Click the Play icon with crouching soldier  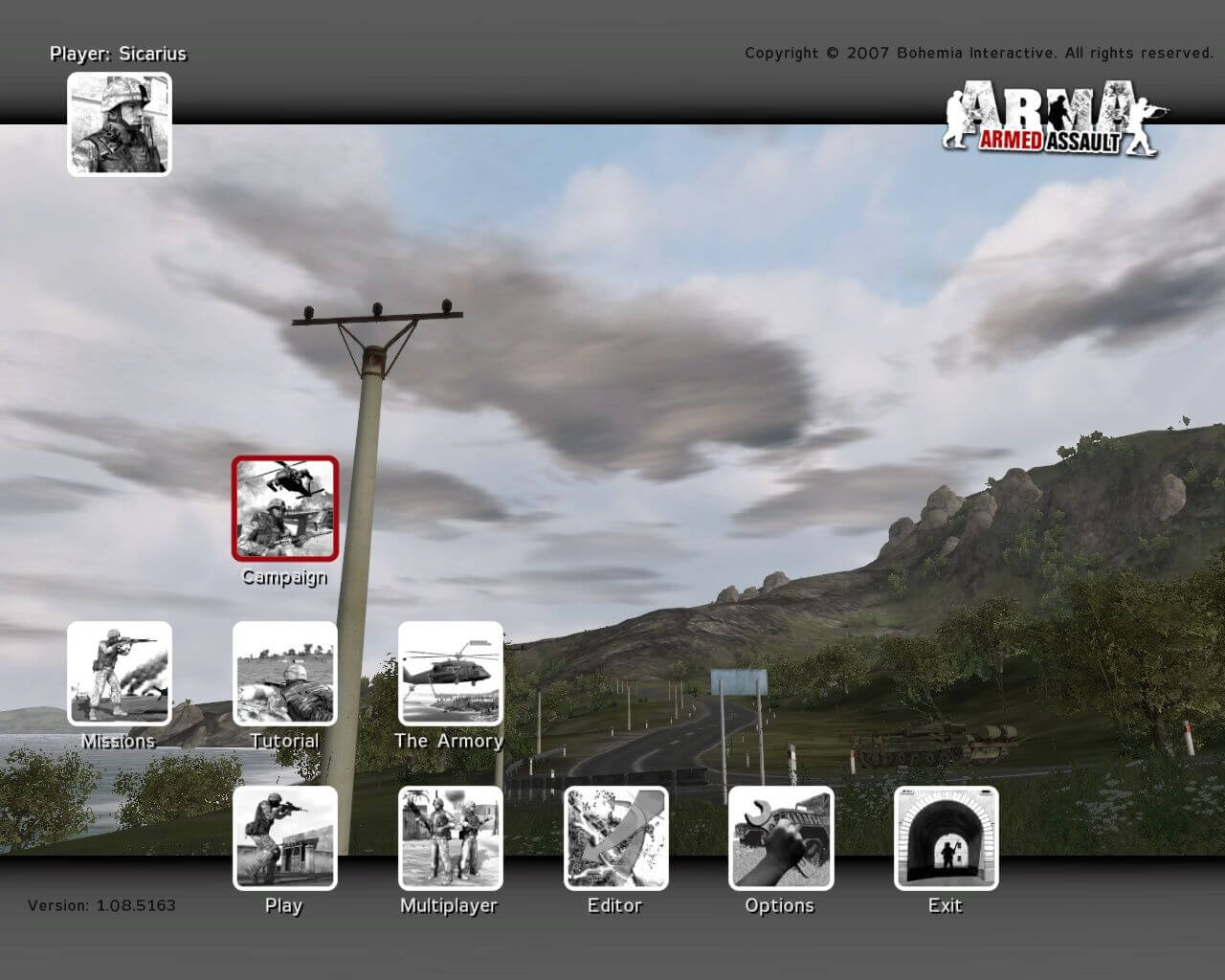(x=285, y=838)
